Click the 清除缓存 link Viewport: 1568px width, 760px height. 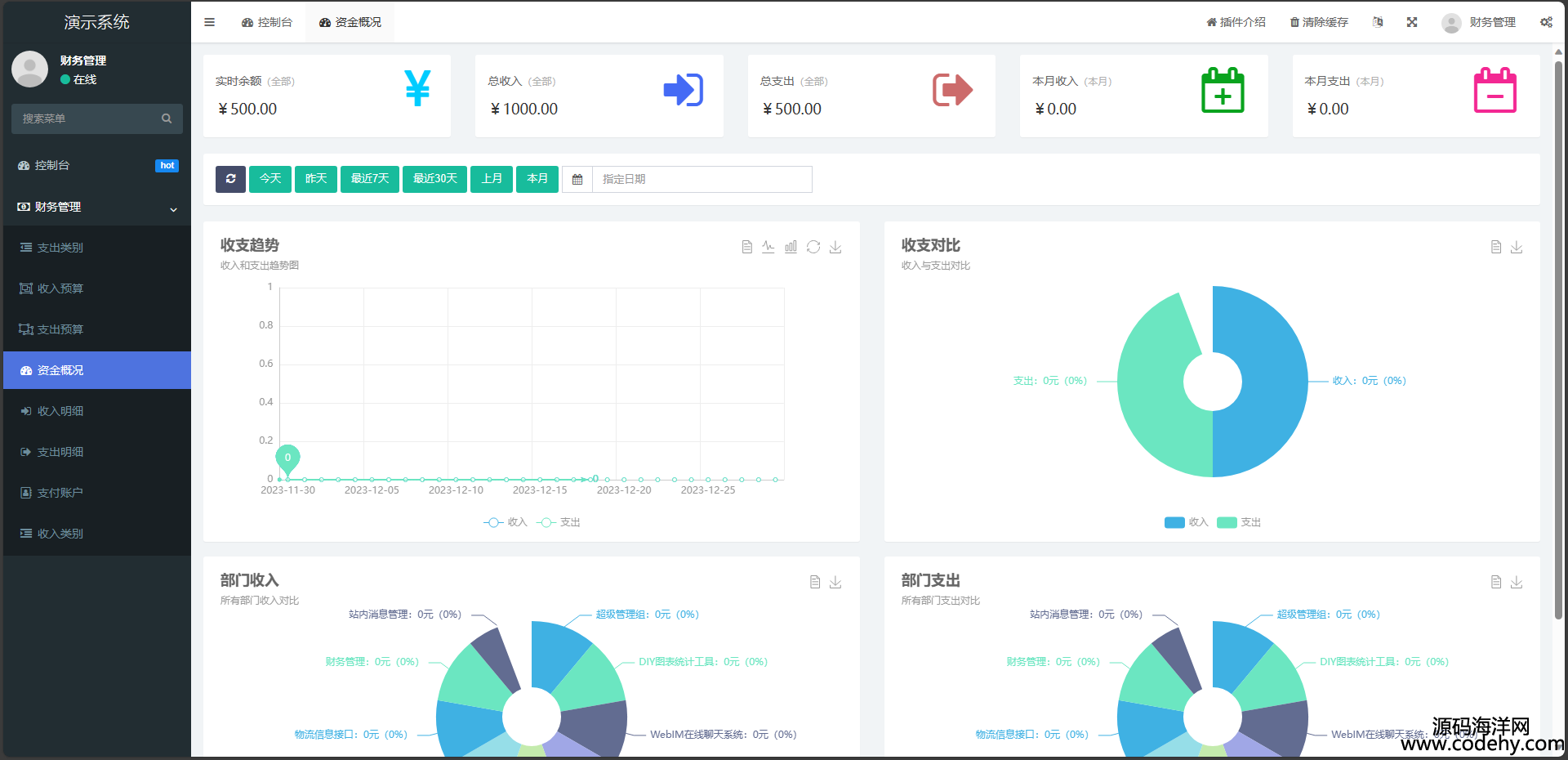click(1319, 22)
